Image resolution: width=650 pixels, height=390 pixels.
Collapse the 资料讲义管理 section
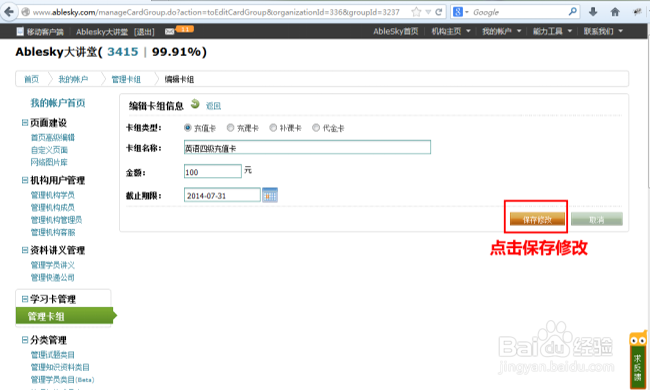point(25,250)
